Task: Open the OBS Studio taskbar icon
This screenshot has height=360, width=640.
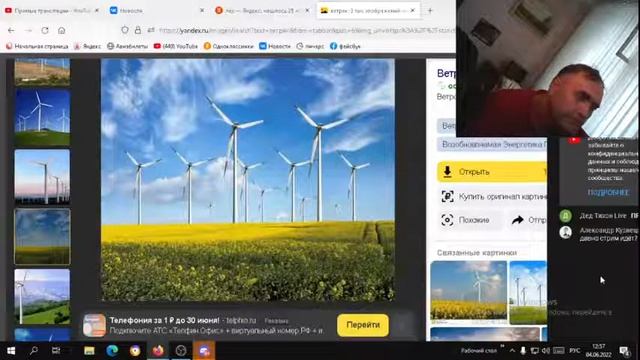Action: 181,351
